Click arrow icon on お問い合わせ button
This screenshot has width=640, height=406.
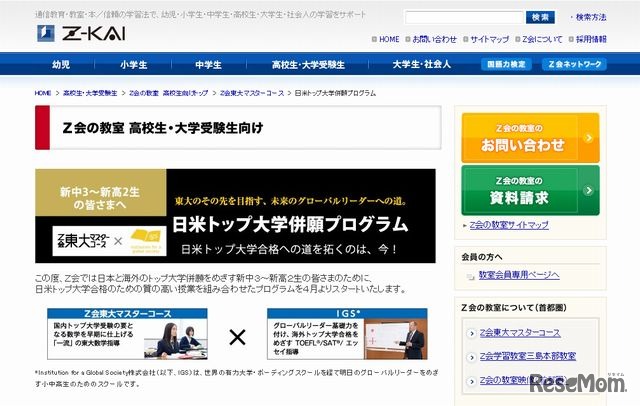click(x=588, y=138)
